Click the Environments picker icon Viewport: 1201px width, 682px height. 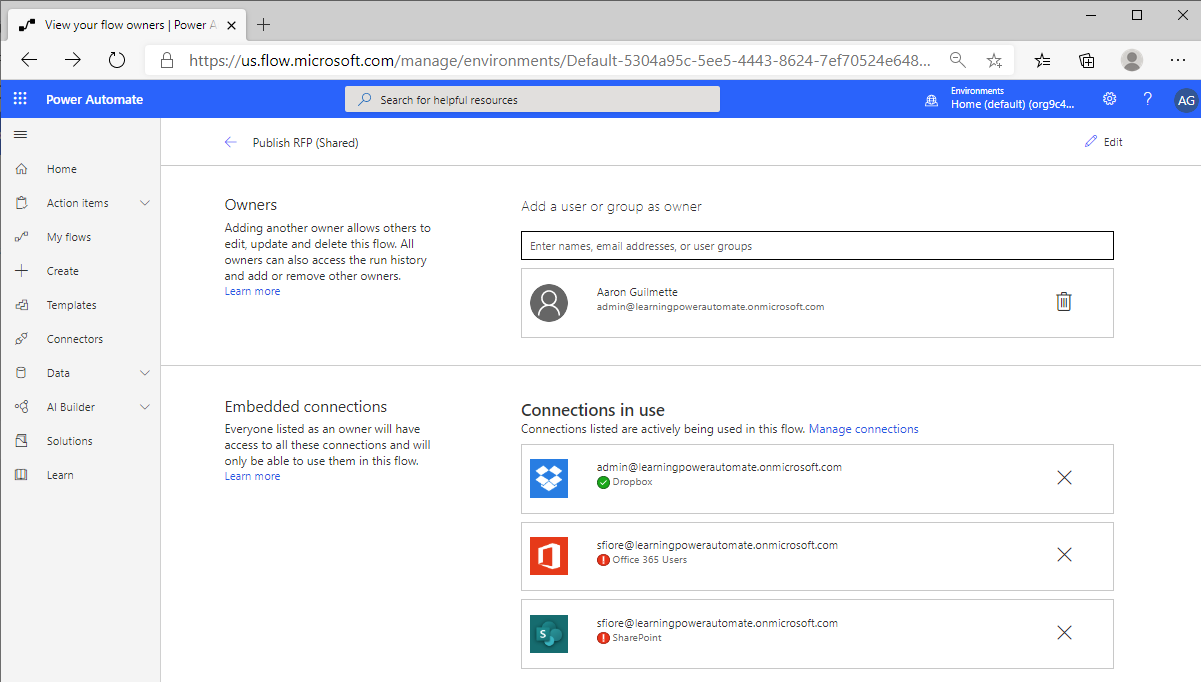click(931, 100)
